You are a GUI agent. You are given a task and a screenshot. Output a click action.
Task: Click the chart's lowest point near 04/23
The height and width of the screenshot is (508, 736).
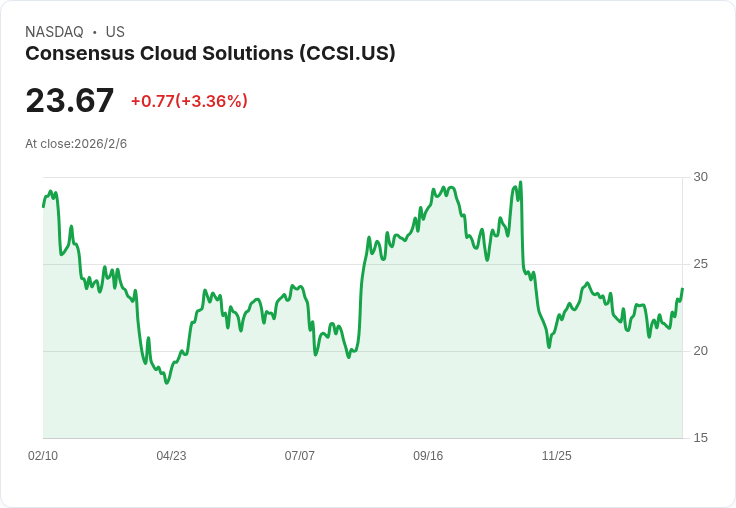167,383
